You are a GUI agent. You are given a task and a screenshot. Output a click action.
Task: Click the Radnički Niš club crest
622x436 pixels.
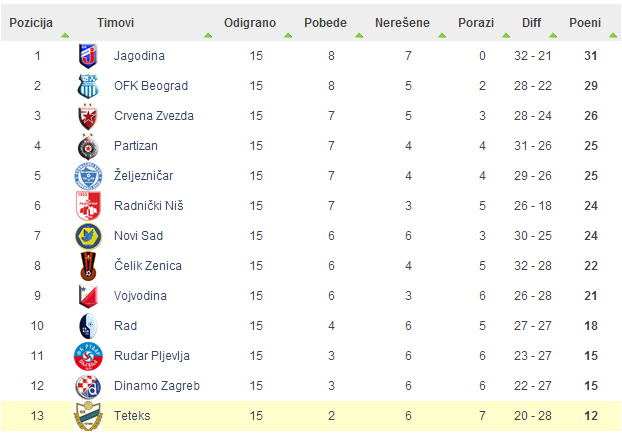point(88,206)
